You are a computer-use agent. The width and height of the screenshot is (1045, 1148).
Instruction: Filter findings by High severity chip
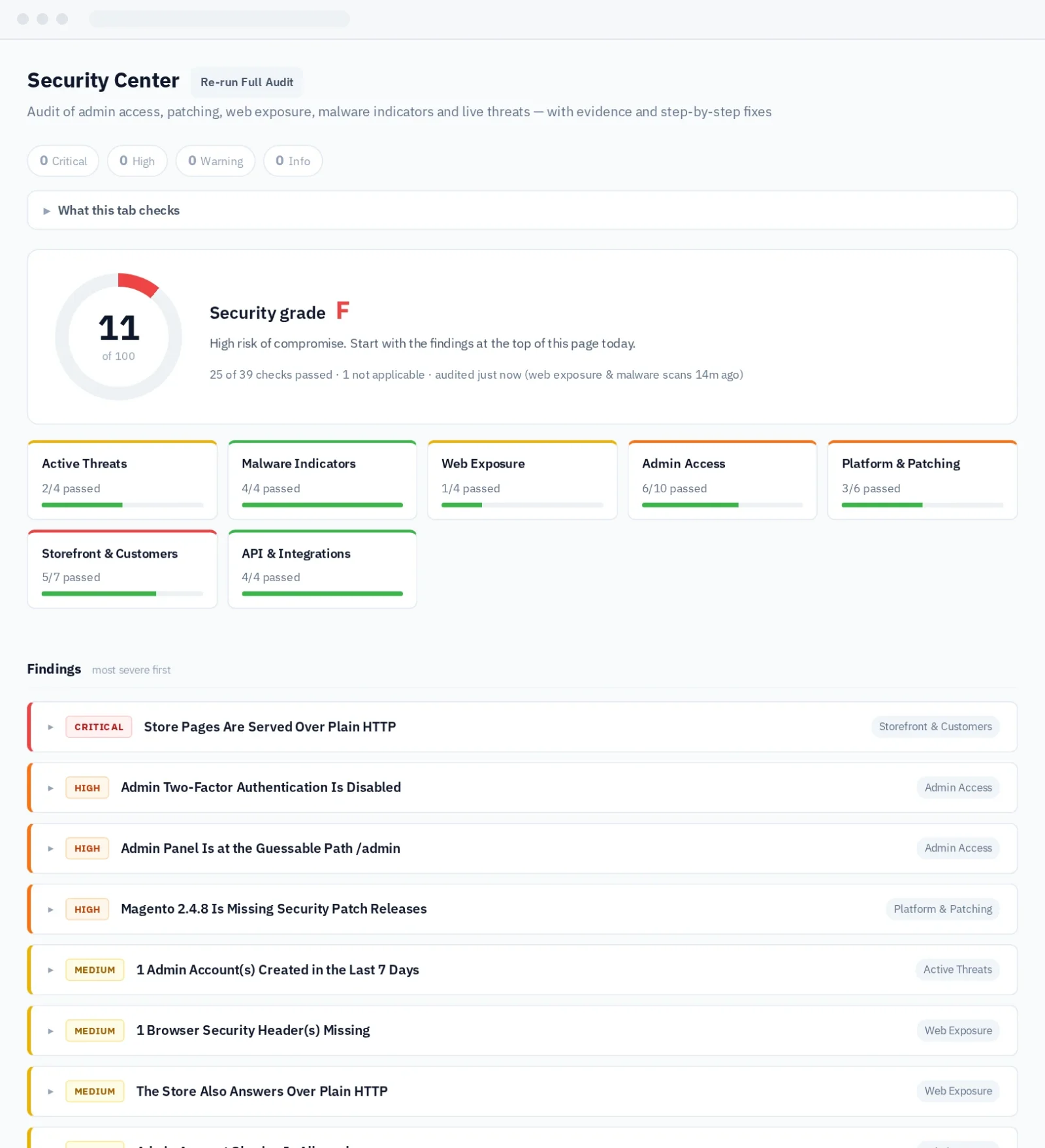coord(137,161)
